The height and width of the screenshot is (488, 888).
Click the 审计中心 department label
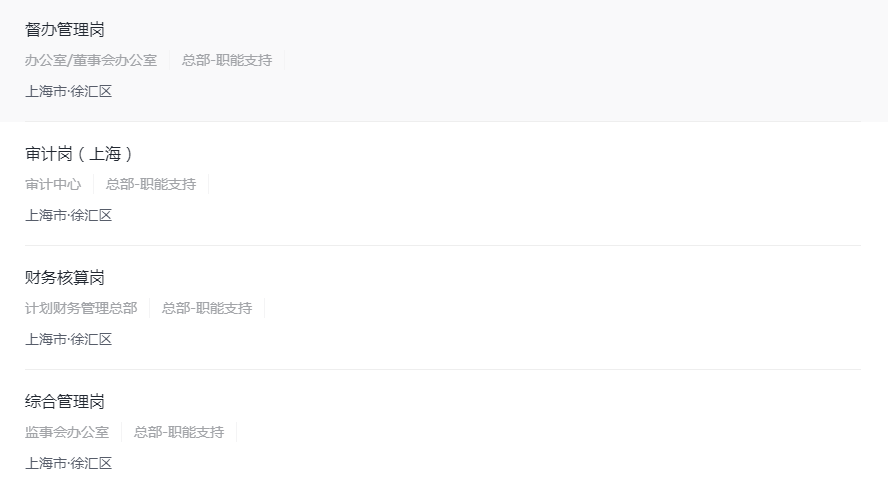tap(53, 184)
